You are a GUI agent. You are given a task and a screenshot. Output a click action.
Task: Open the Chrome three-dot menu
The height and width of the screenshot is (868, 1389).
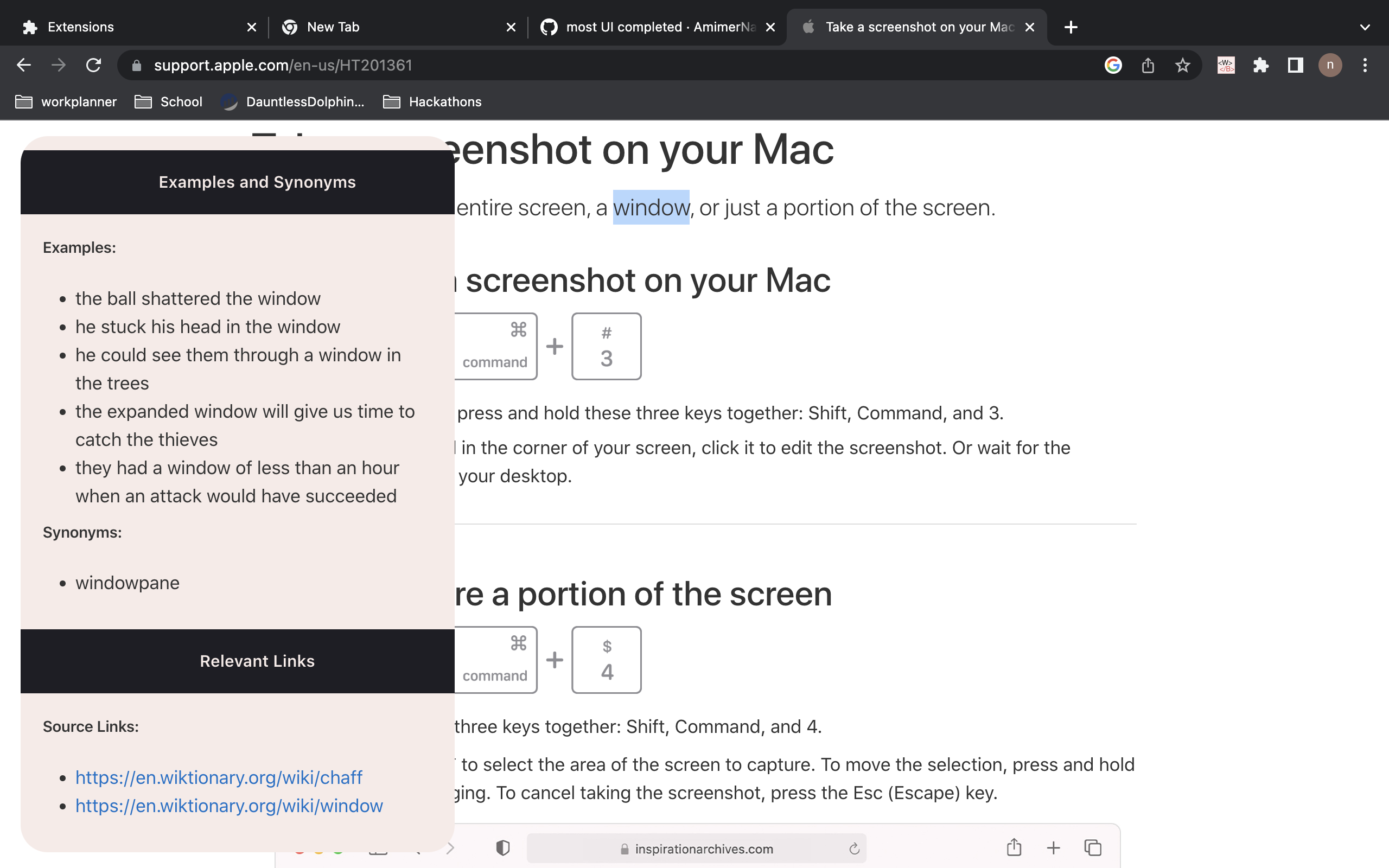click(x=1365, y=65)
